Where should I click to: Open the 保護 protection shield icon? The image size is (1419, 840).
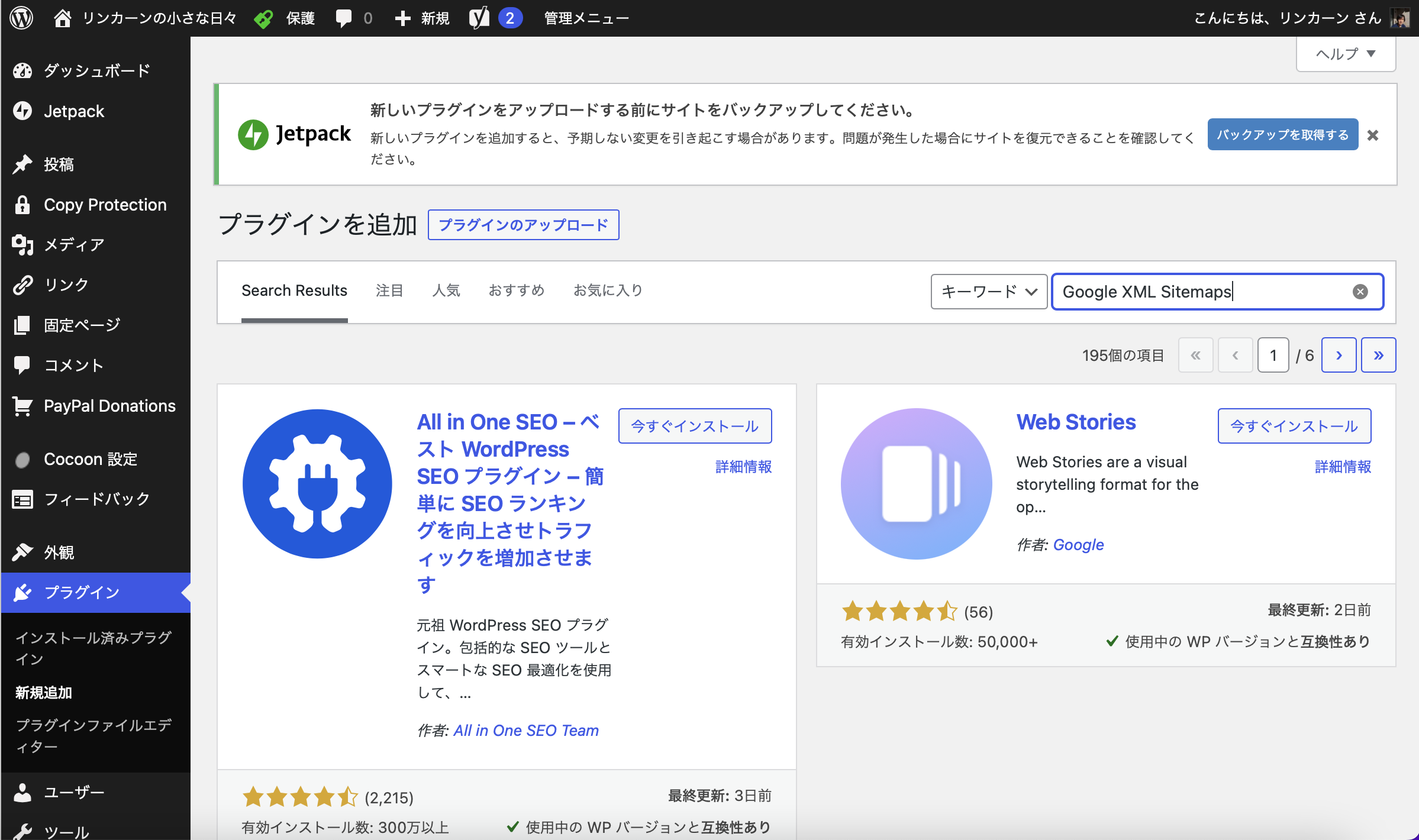(x=263, y=18)
